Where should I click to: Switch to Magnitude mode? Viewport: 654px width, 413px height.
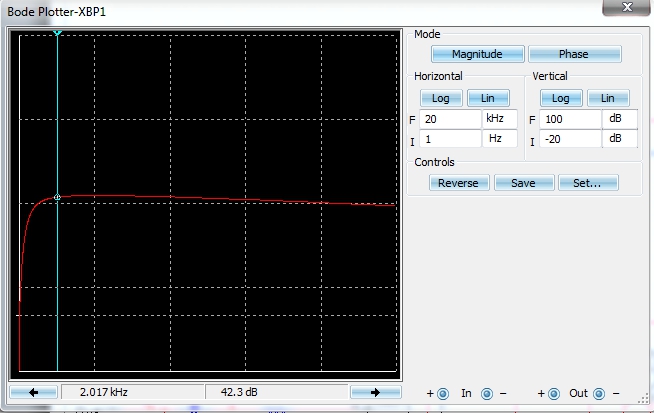pyautogui.click(x=476, y=54)
